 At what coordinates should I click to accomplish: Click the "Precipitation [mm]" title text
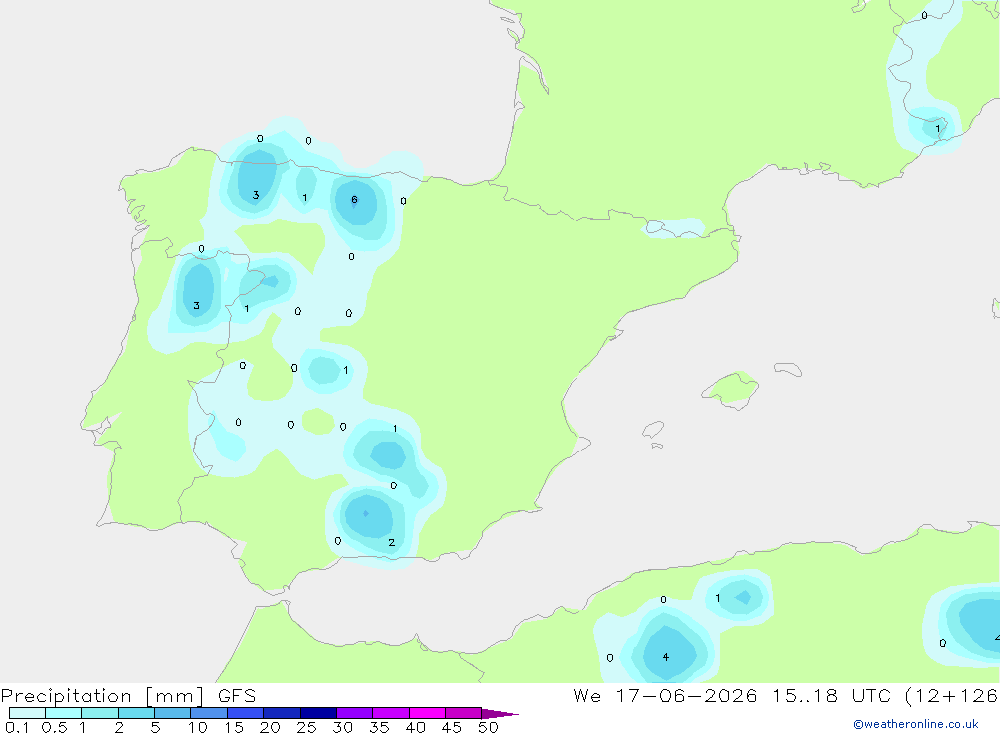click(x=103, y=696)
